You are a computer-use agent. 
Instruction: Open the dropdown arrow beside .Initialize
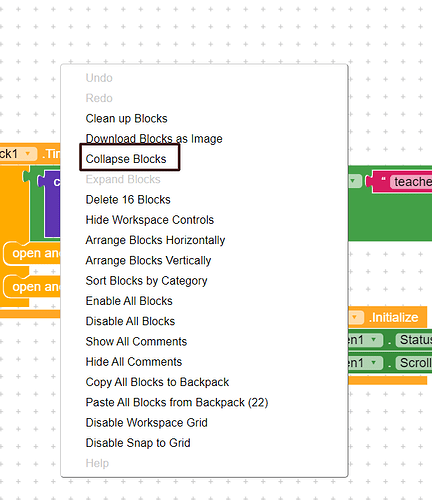[355, 317]
